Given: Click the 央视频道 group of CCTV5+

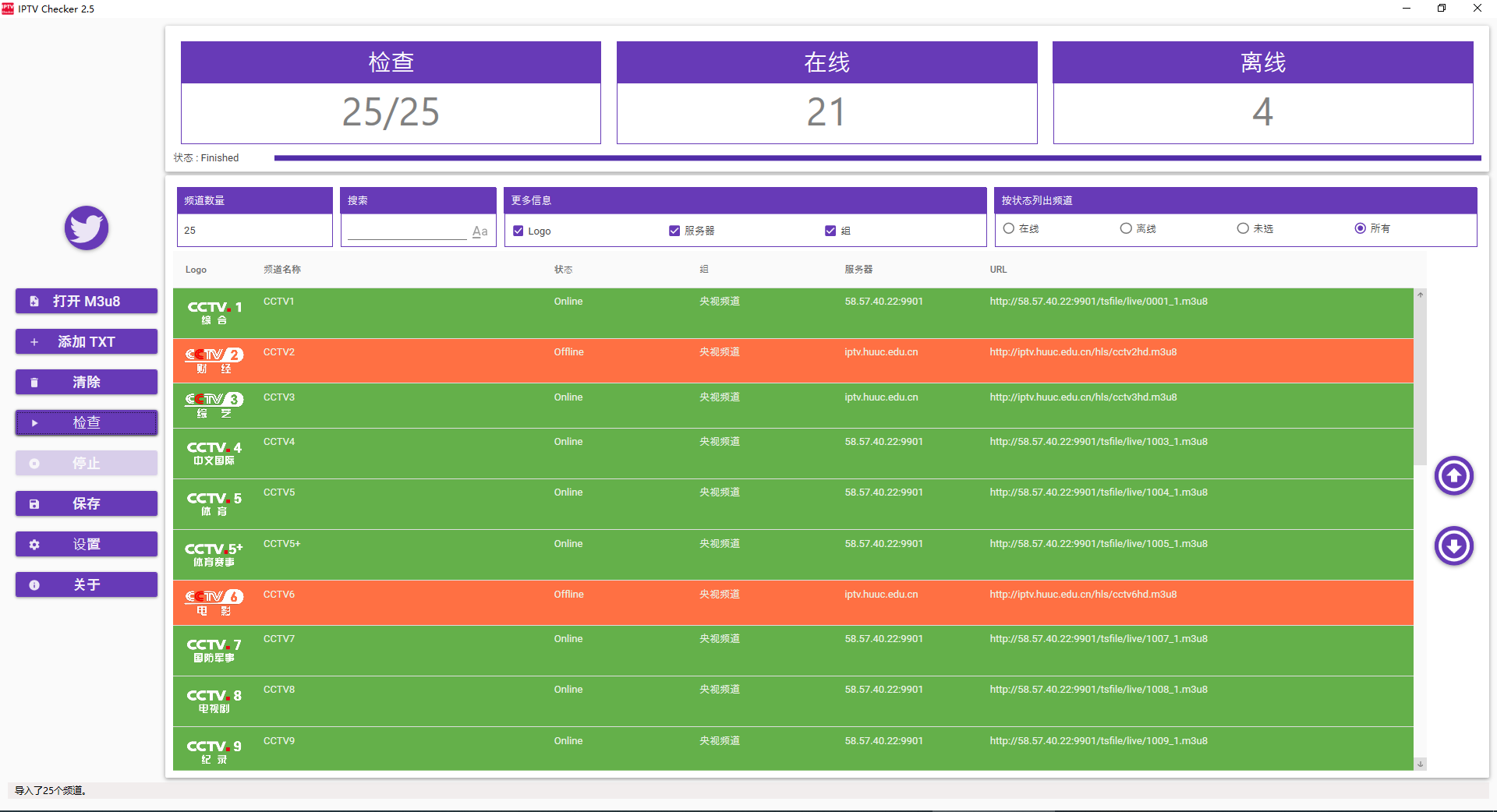Looking at the screenshot, I should 720,544.
